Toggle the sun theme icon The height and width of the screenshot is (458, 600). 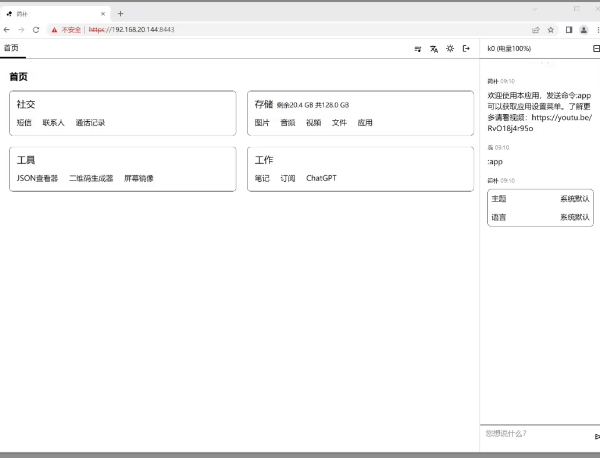[x=450, y=48]
